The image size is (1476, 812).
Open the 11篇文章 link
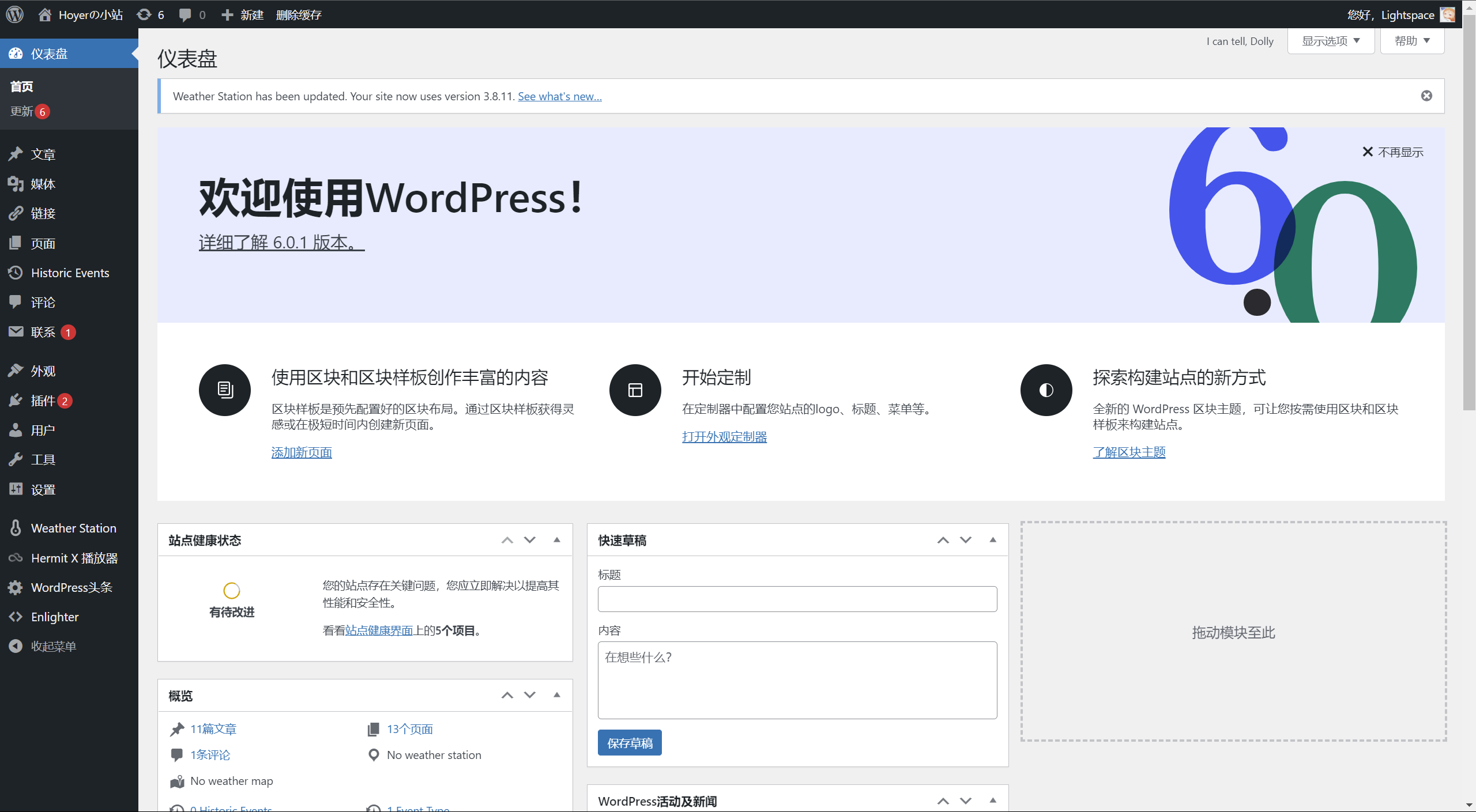[x=213, y=729]
